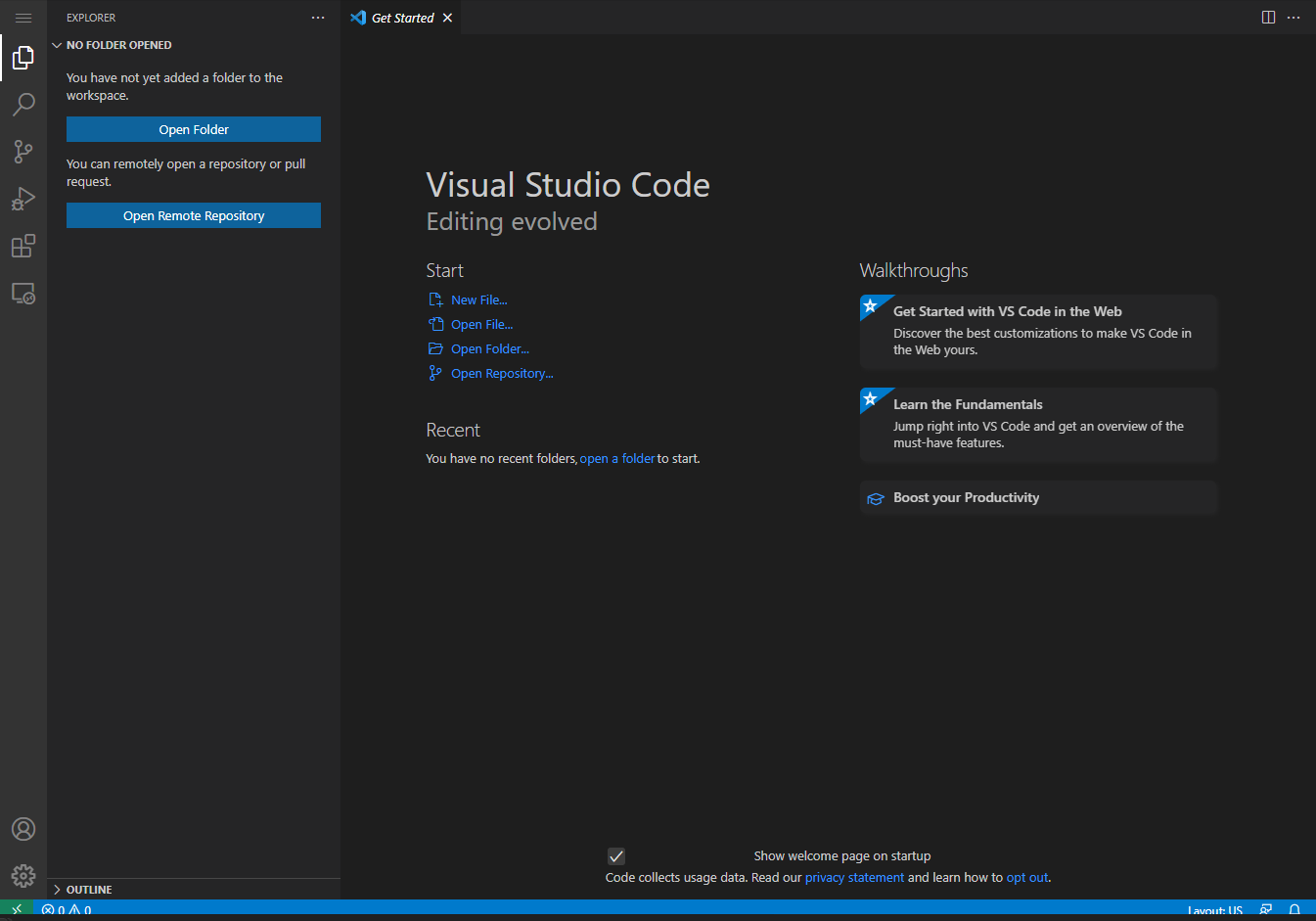Show errors and warnings in status bar

(x=67, y=910)
